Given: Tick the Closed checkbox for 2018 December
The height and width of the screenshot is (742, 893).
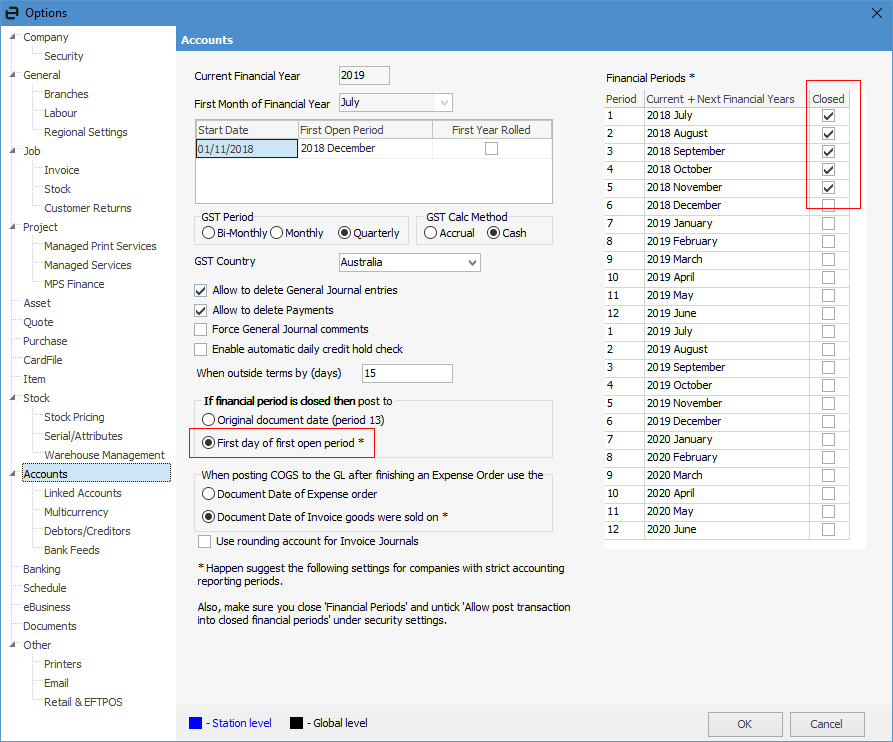Looking at the screenshot, I should 828,206.
